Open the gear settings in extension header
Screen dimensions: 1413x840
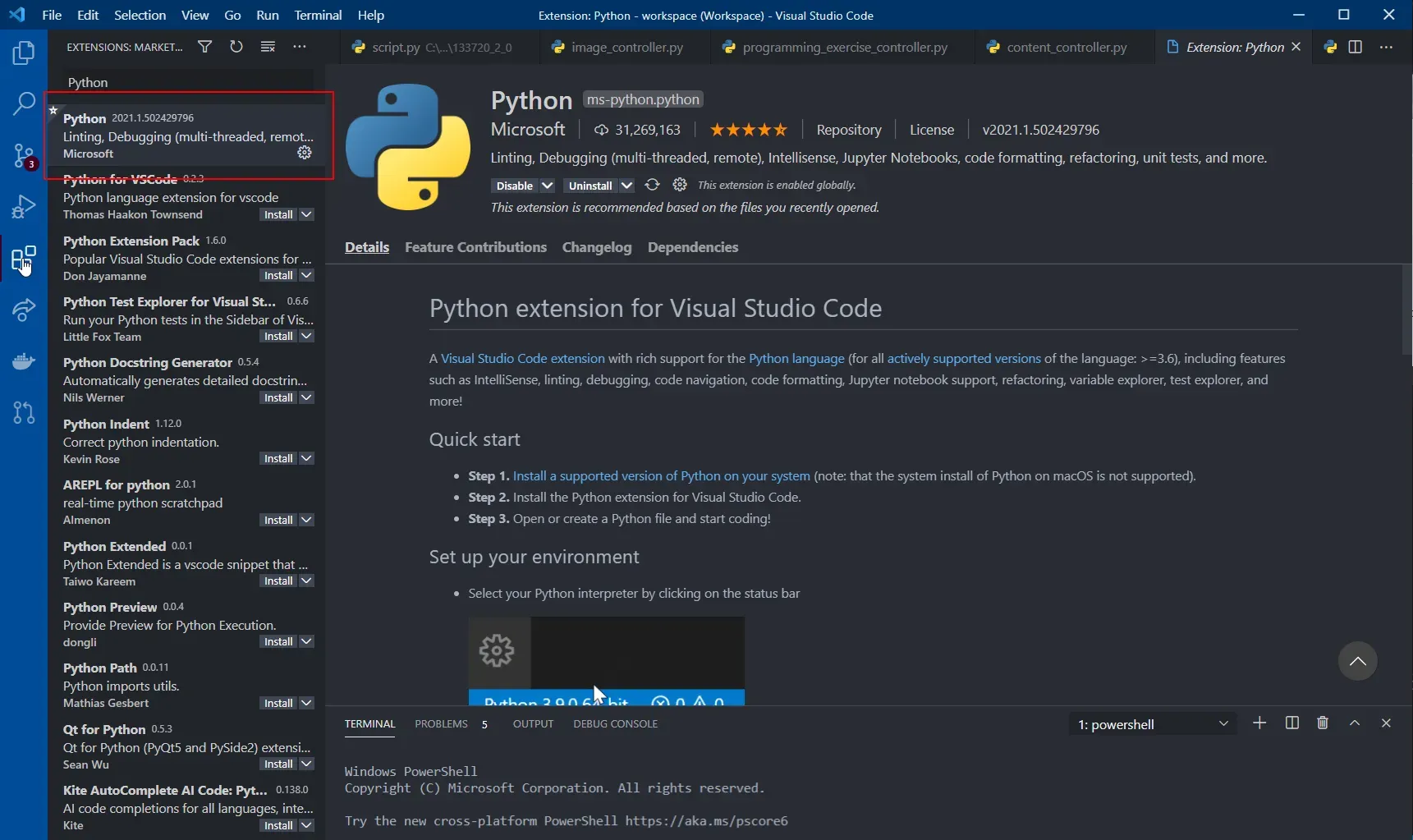[x=680, y=185]
